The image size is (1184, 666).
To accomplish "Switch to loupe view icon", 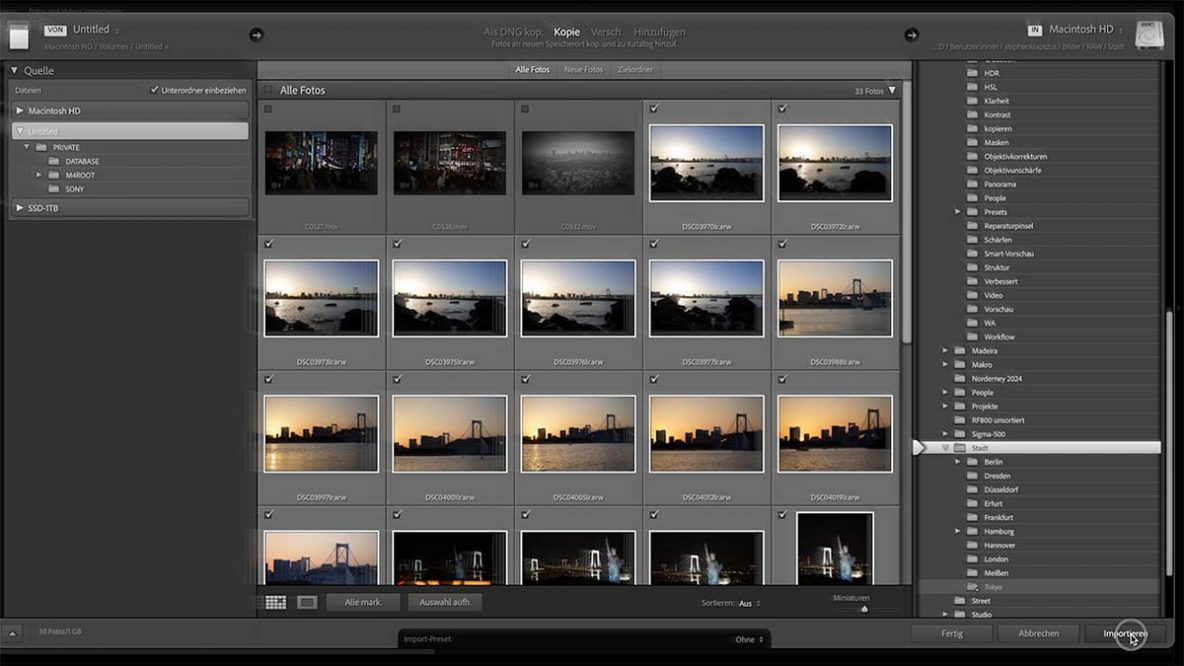I will point(308,602).
